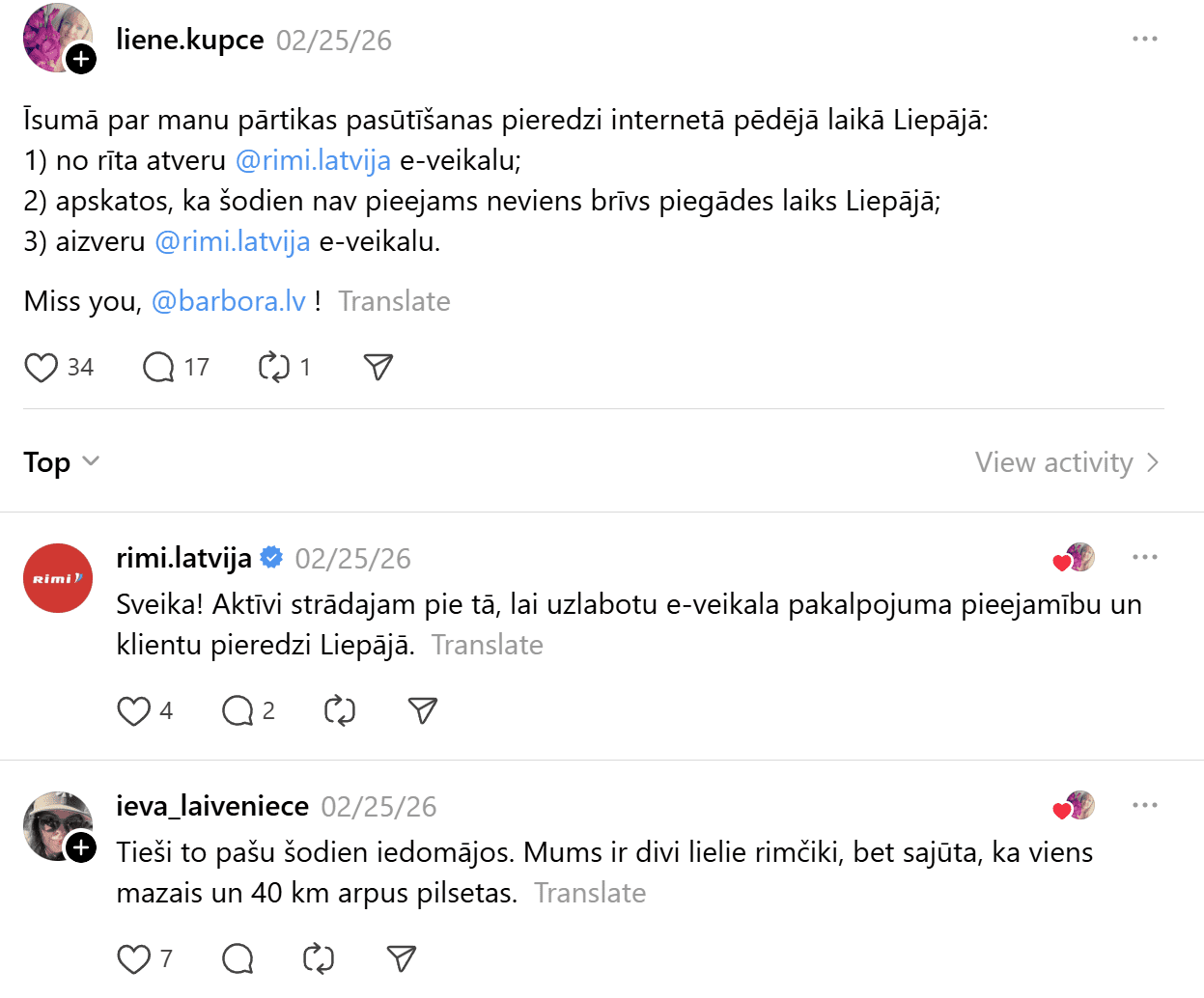Follow ieva_laiveniece using plus badge

tap(81, 848)
